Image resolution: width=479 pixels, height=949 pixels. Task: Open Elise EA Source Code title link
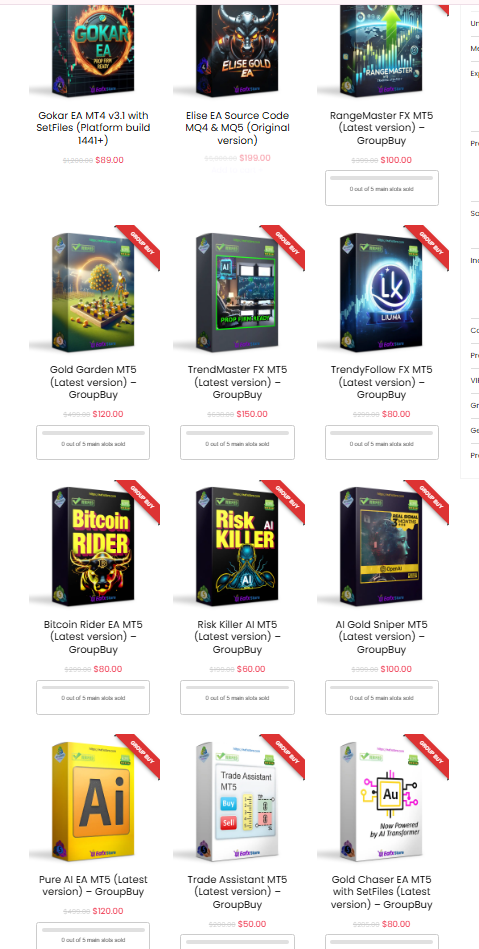[237, 128]
